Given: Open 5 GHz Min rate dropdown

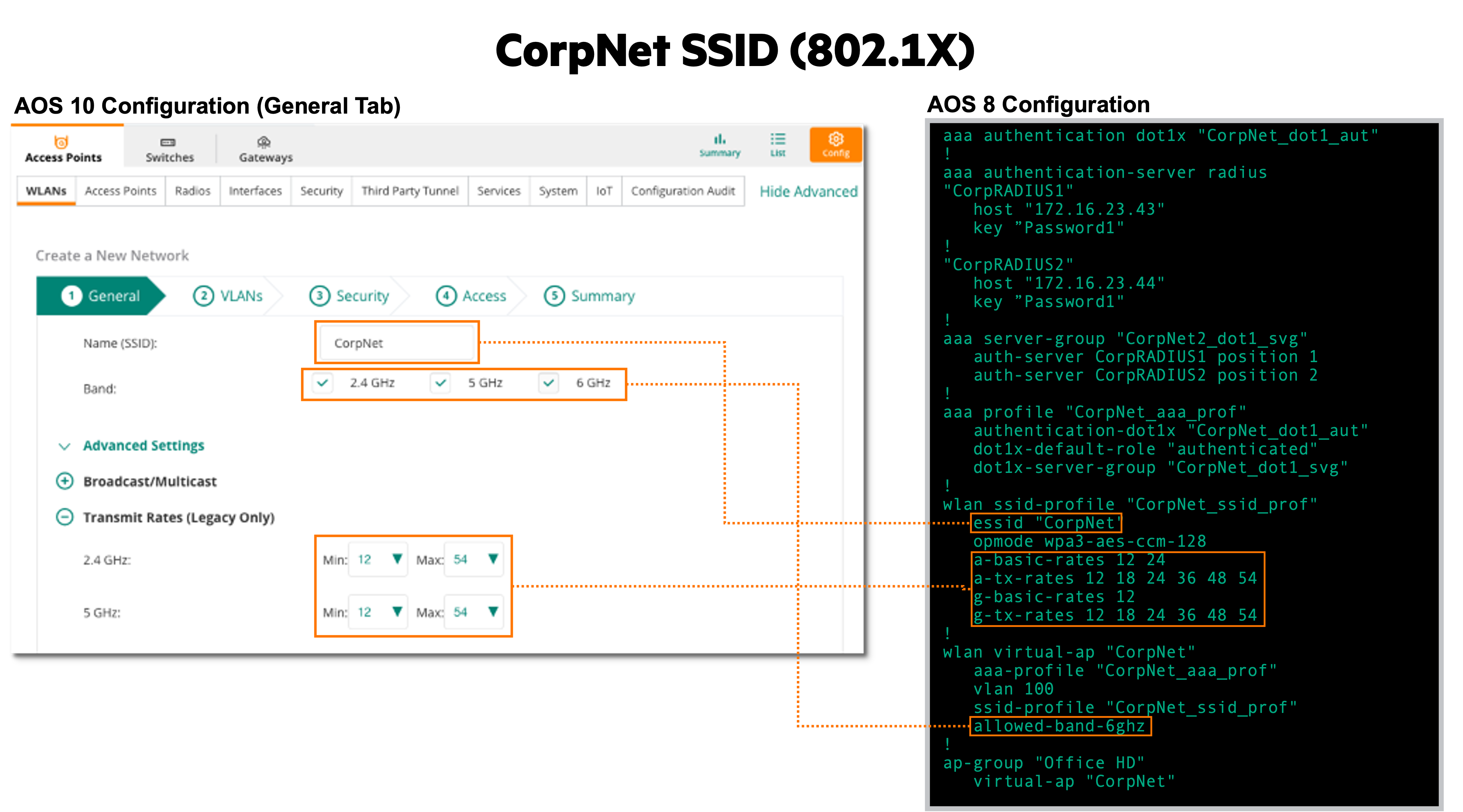Looking at the screenshot, I should (378, 612).
